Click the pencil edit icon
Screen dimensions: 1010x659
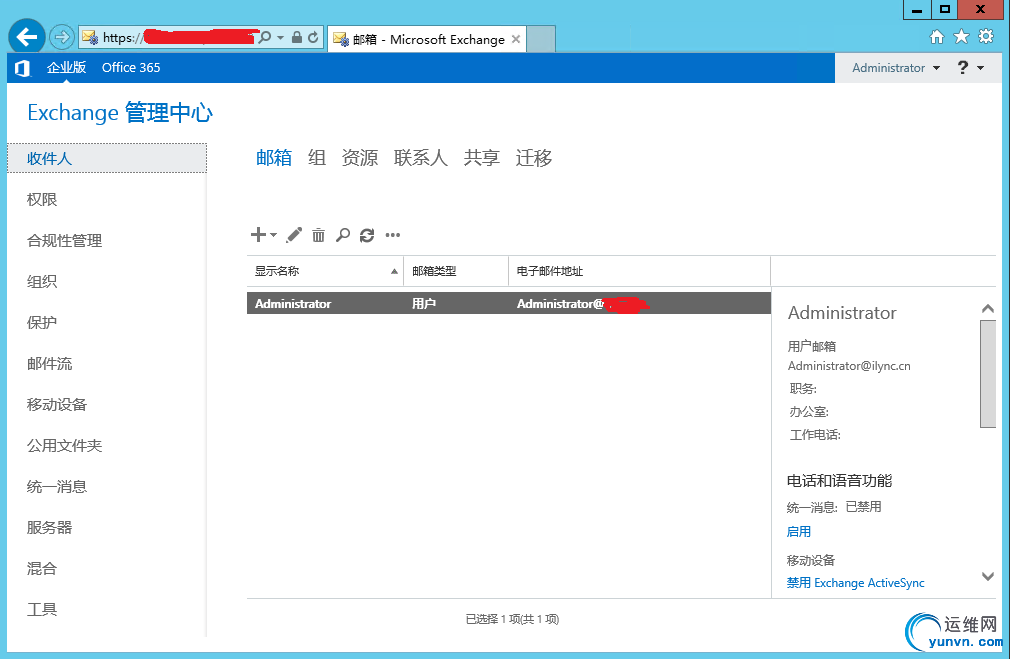[x=294, y=234]
